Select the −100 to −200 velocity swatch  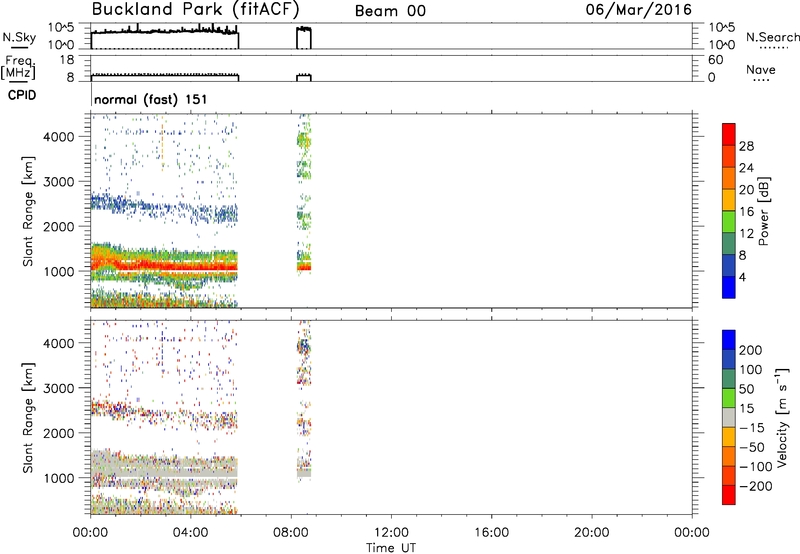[x=729, y=475]
